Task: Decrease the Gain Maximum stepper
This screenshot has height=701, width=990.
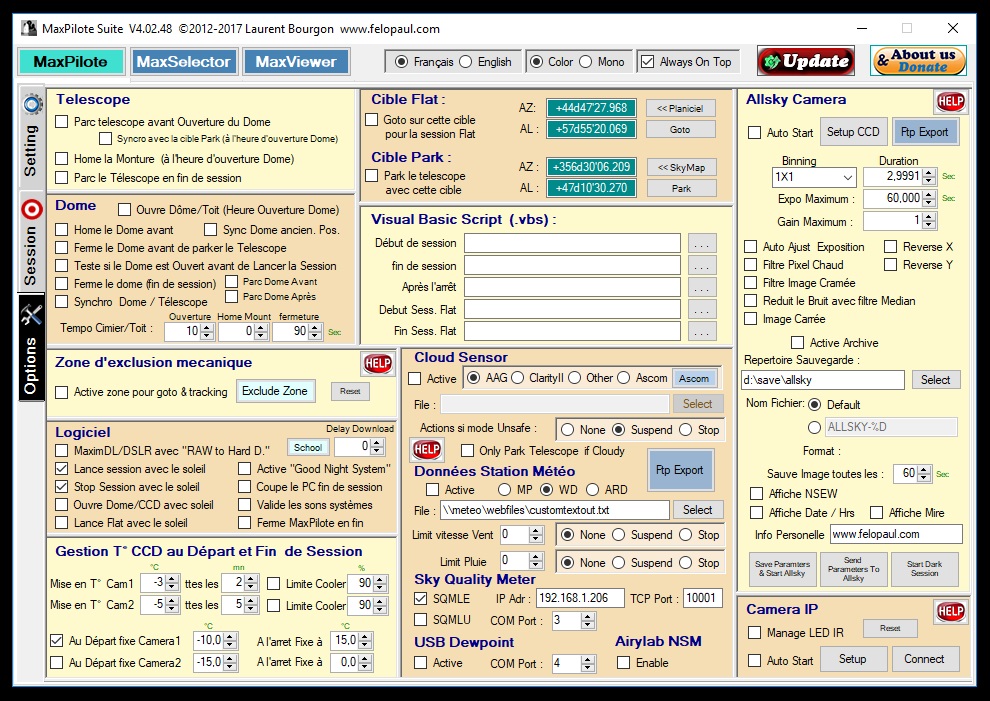Action: (x=929, y=225)
